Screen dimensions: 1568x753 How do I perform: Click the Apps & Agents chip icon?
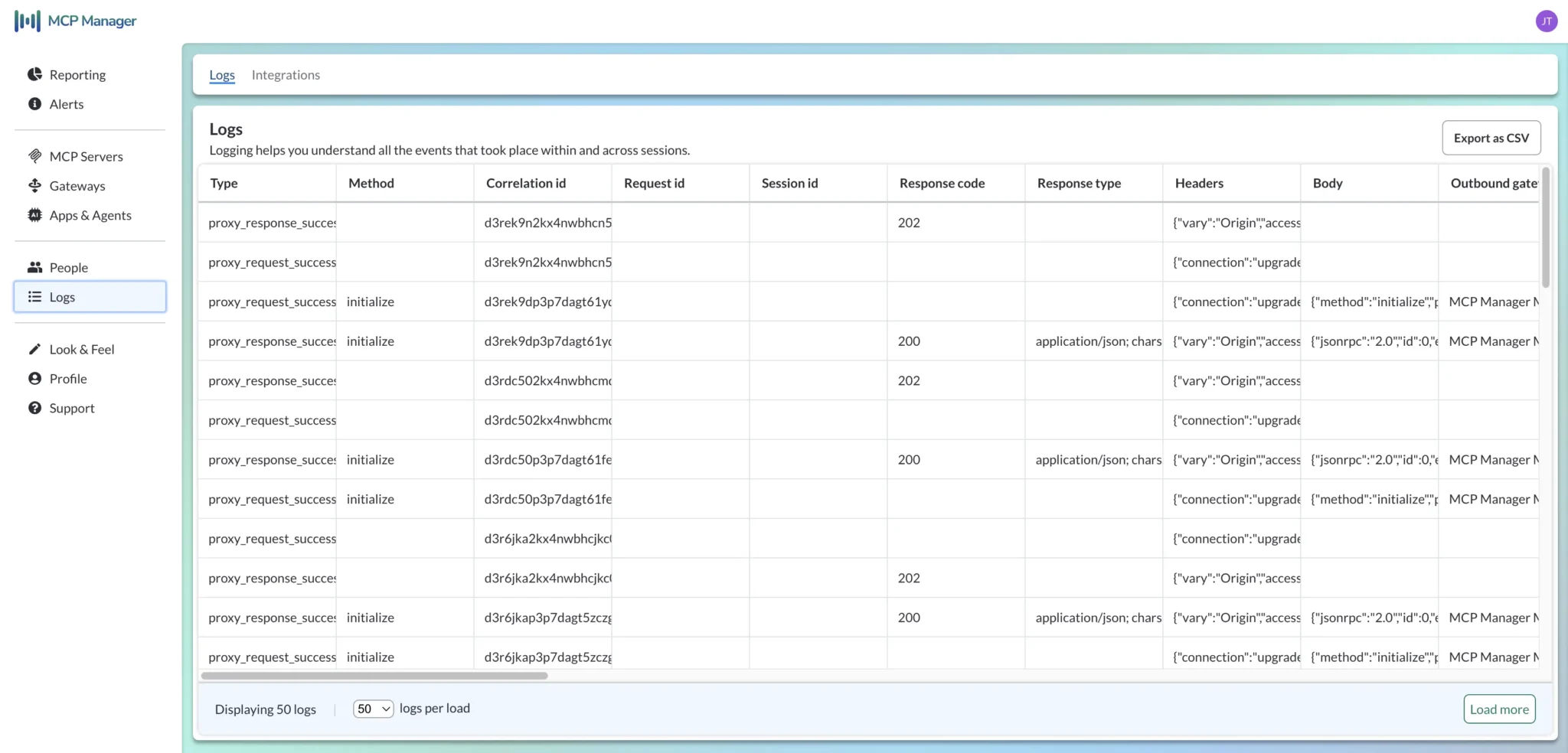click(34, 215)
